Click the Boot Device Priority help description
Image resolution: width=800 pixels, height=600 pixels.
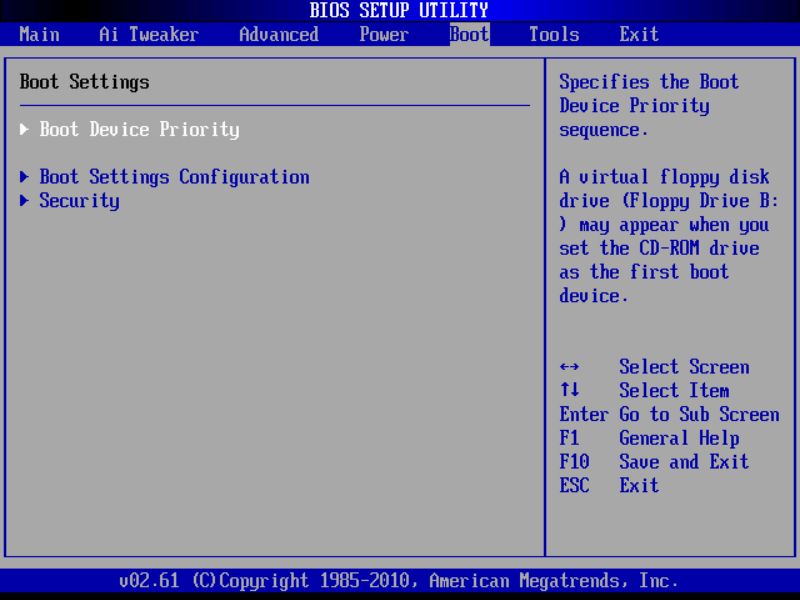(x=650, y=105)
